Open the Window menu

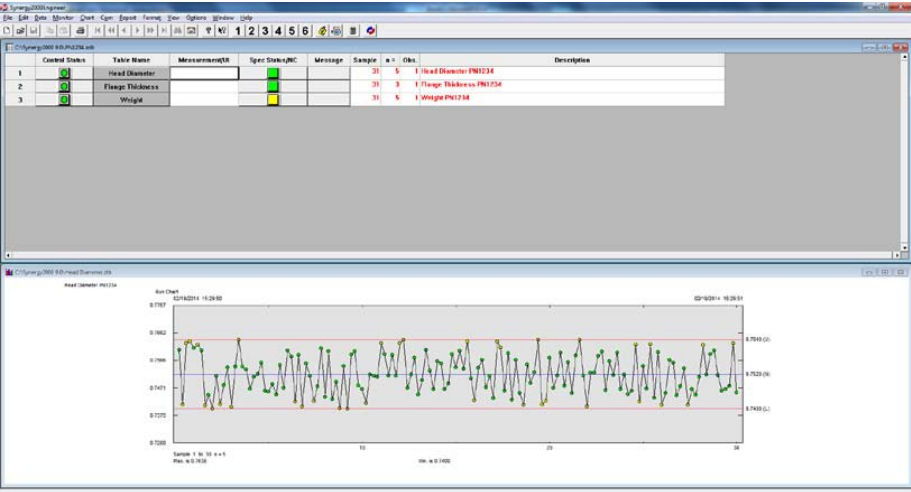223,18
